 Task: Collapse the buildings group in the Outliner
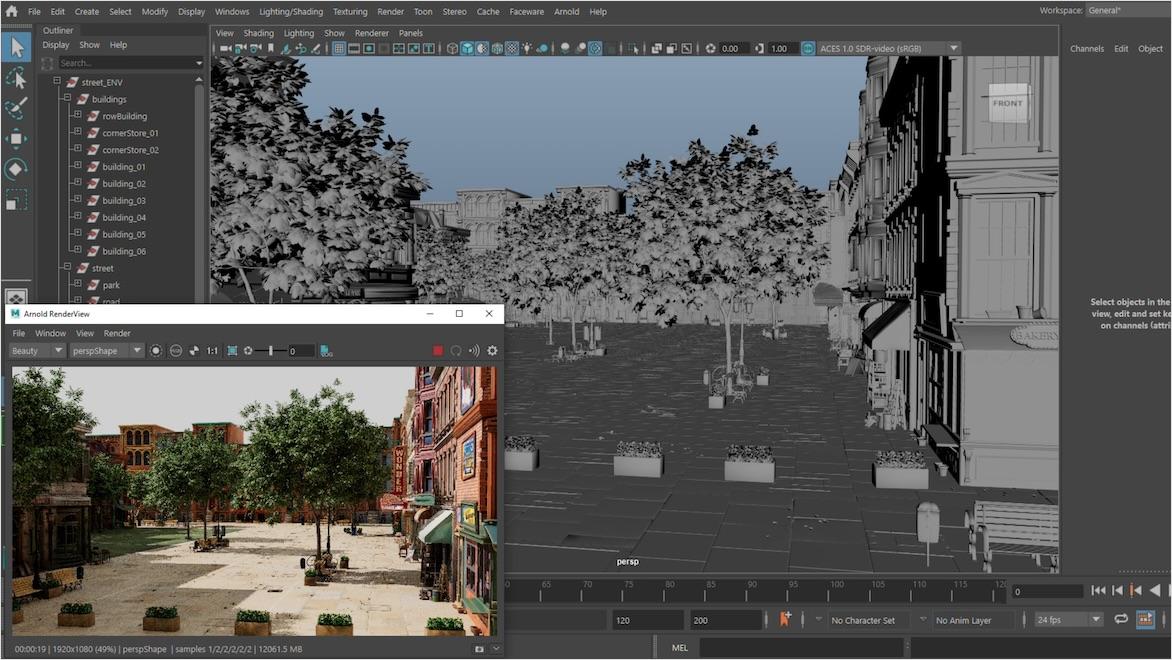(x=67, y=98)
